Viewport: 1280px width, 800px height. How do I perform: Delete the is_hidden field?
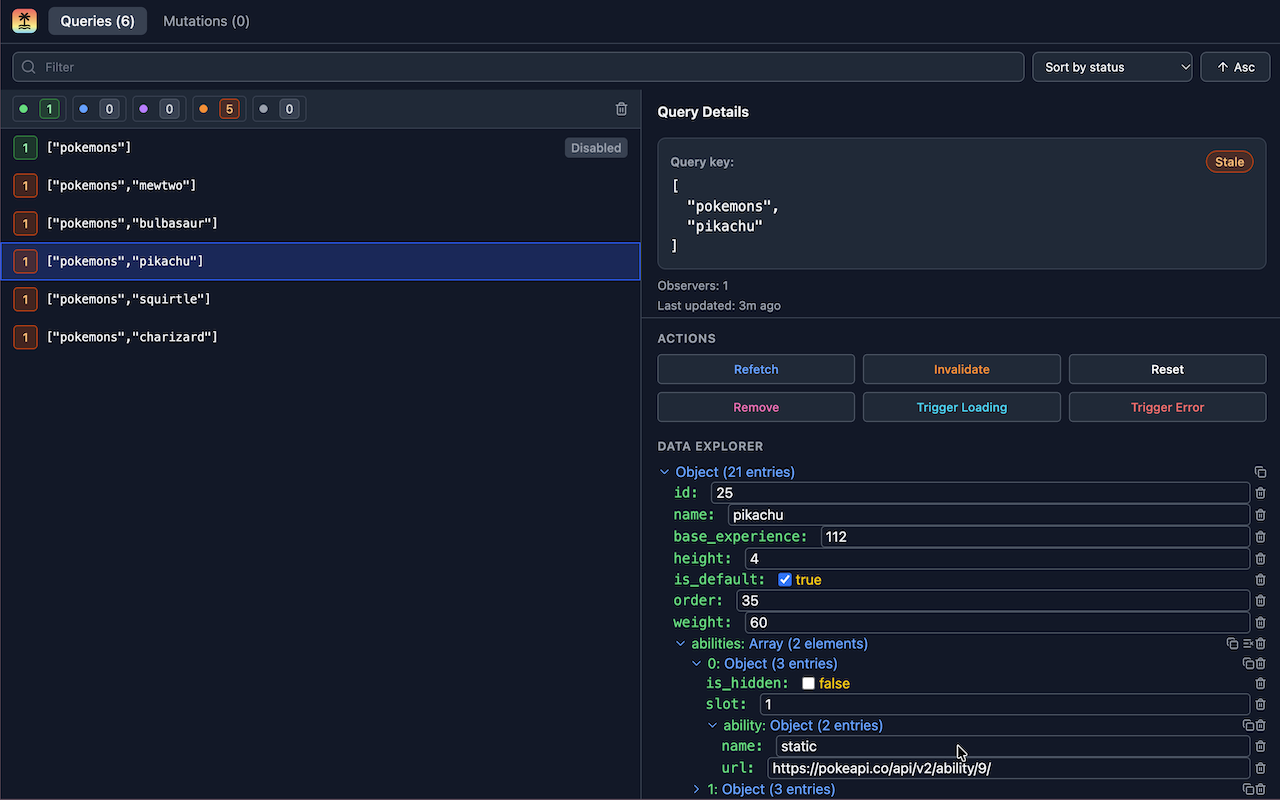tap(1260, 684)
